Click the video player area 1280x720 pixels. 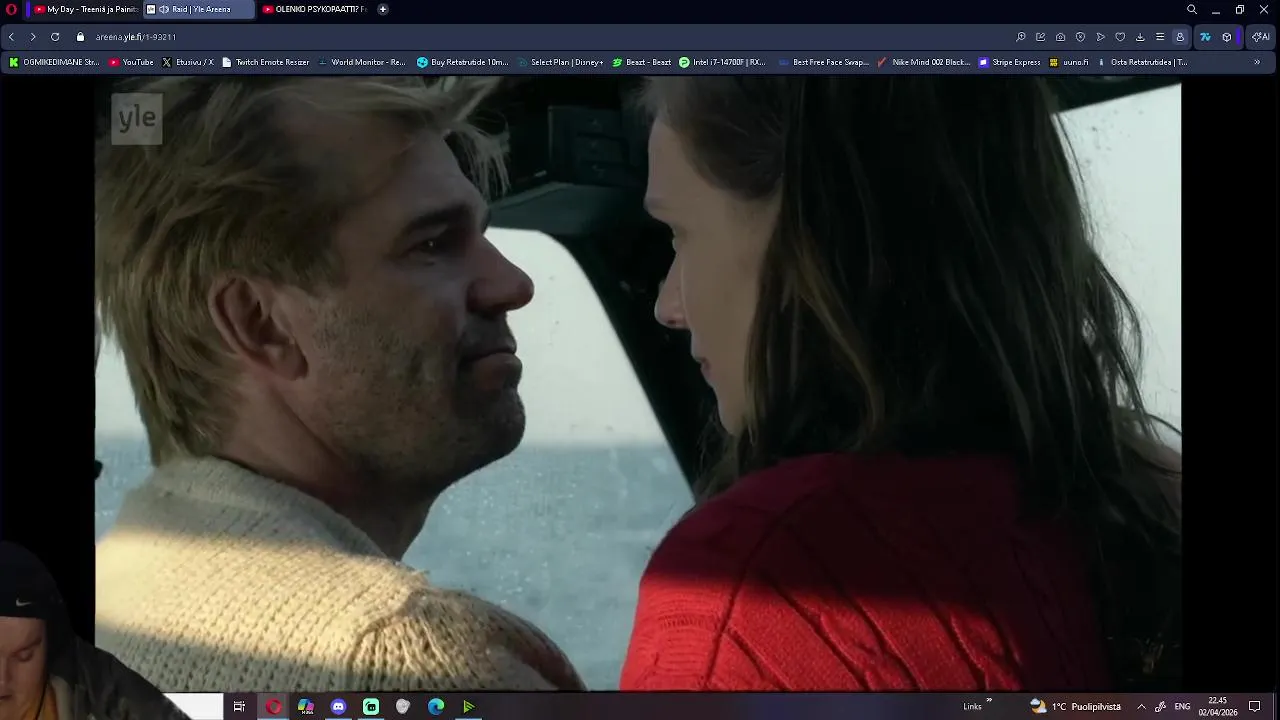pyautogui.click(x=638, y=385)
